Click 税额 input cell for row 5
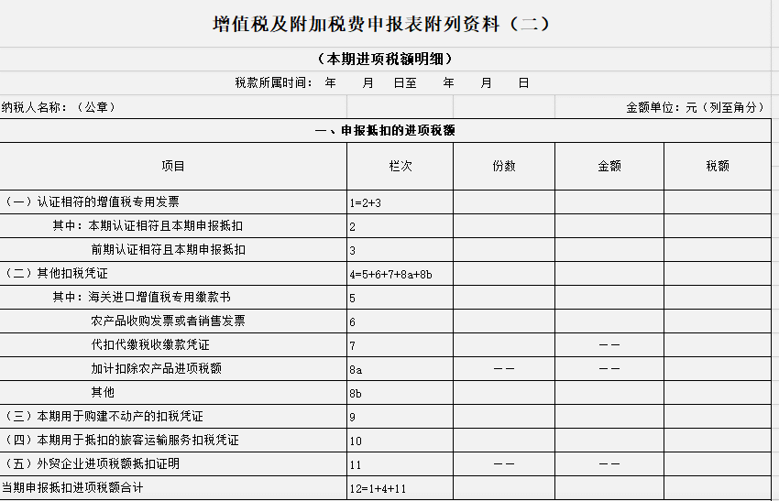This screenshot has width=779, height=501. (717, 298)
